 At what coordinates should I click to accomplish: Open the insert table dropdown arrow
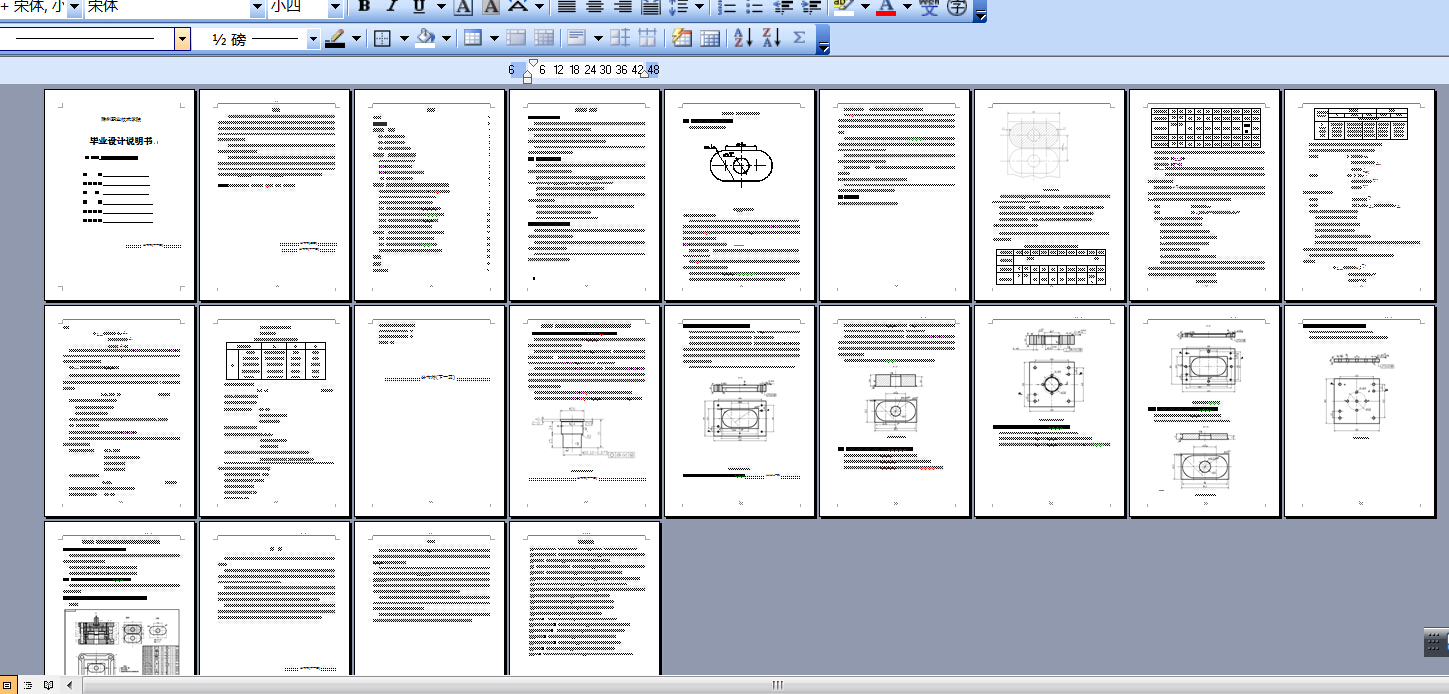[494, 39]
